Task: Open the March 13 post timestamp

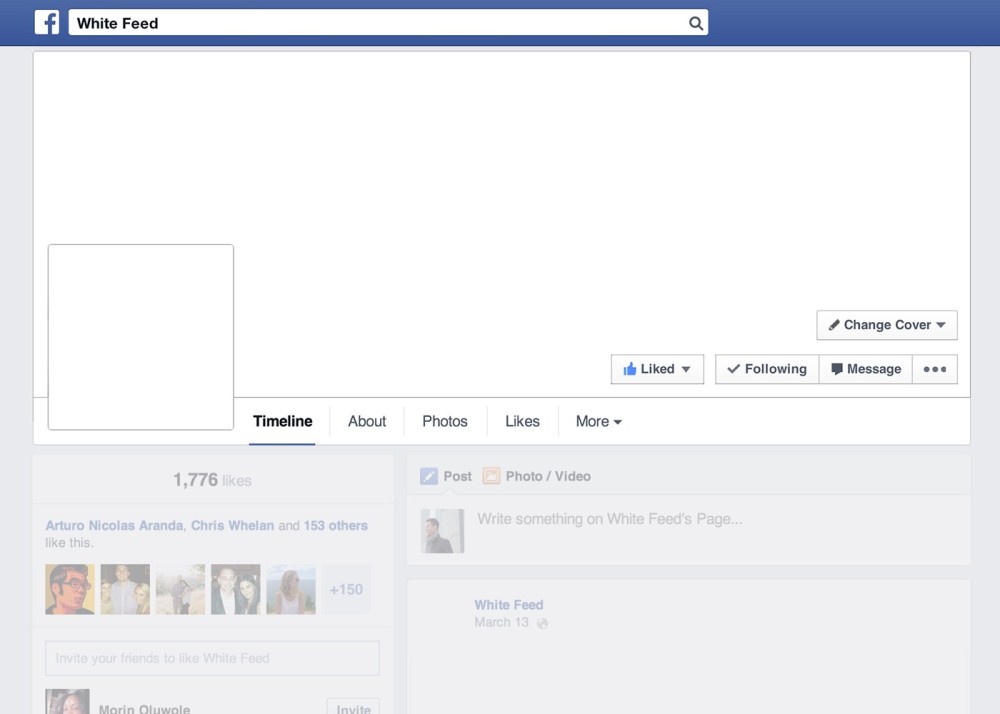Action: (x=501, y=622)
